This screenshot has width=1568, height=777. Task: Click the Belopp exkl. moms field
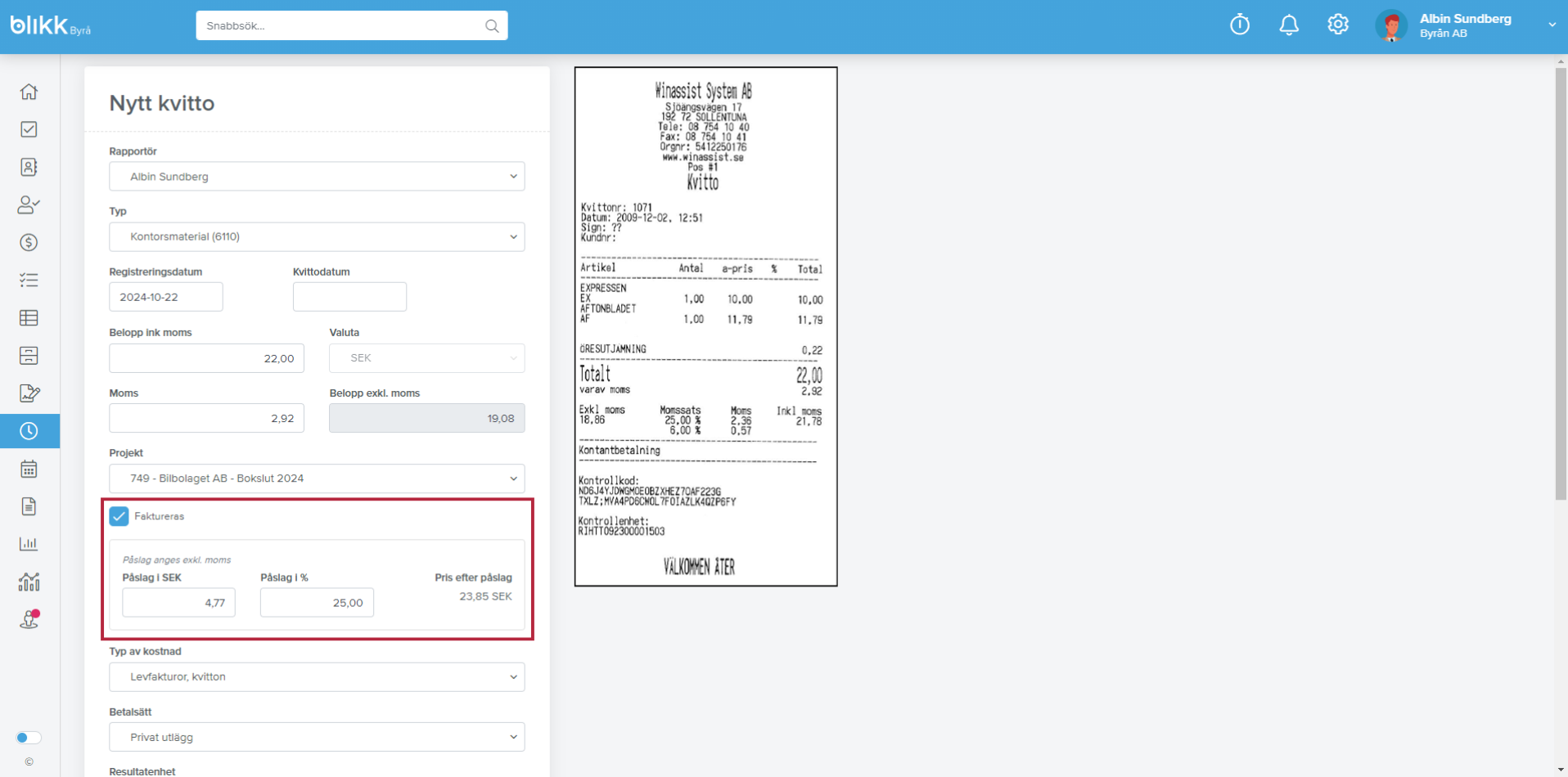pyautogui.click(x=427, y=418)
